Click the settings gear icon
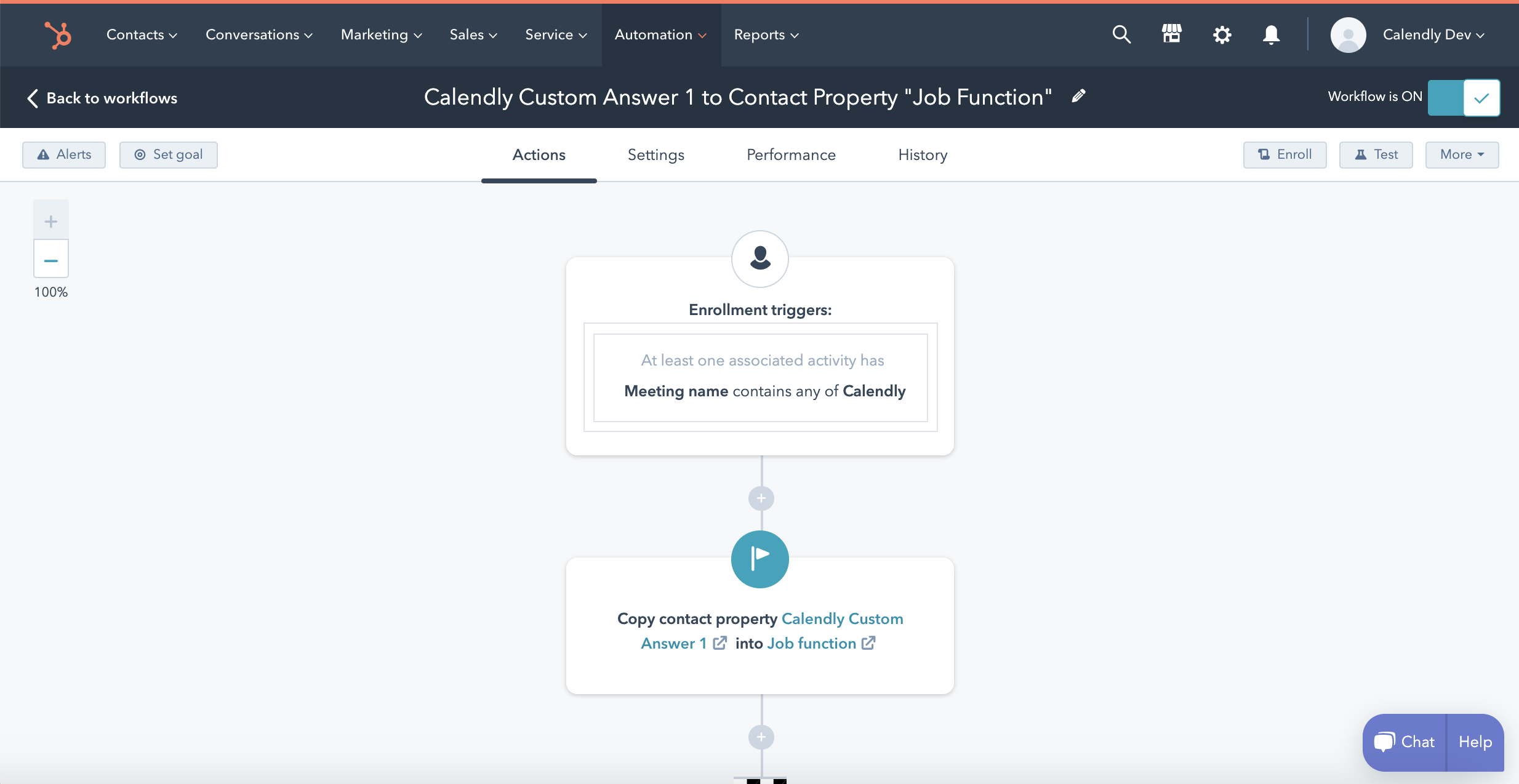 click(x=1222, y=33)
